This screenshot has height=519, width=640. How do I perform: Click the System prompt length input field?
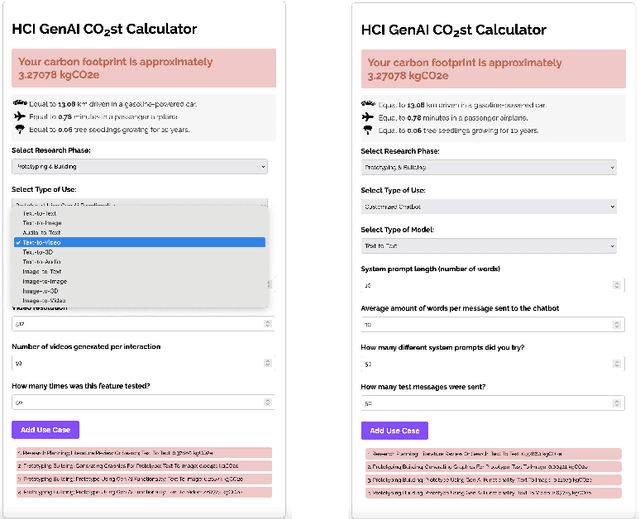tap(485, 285)
